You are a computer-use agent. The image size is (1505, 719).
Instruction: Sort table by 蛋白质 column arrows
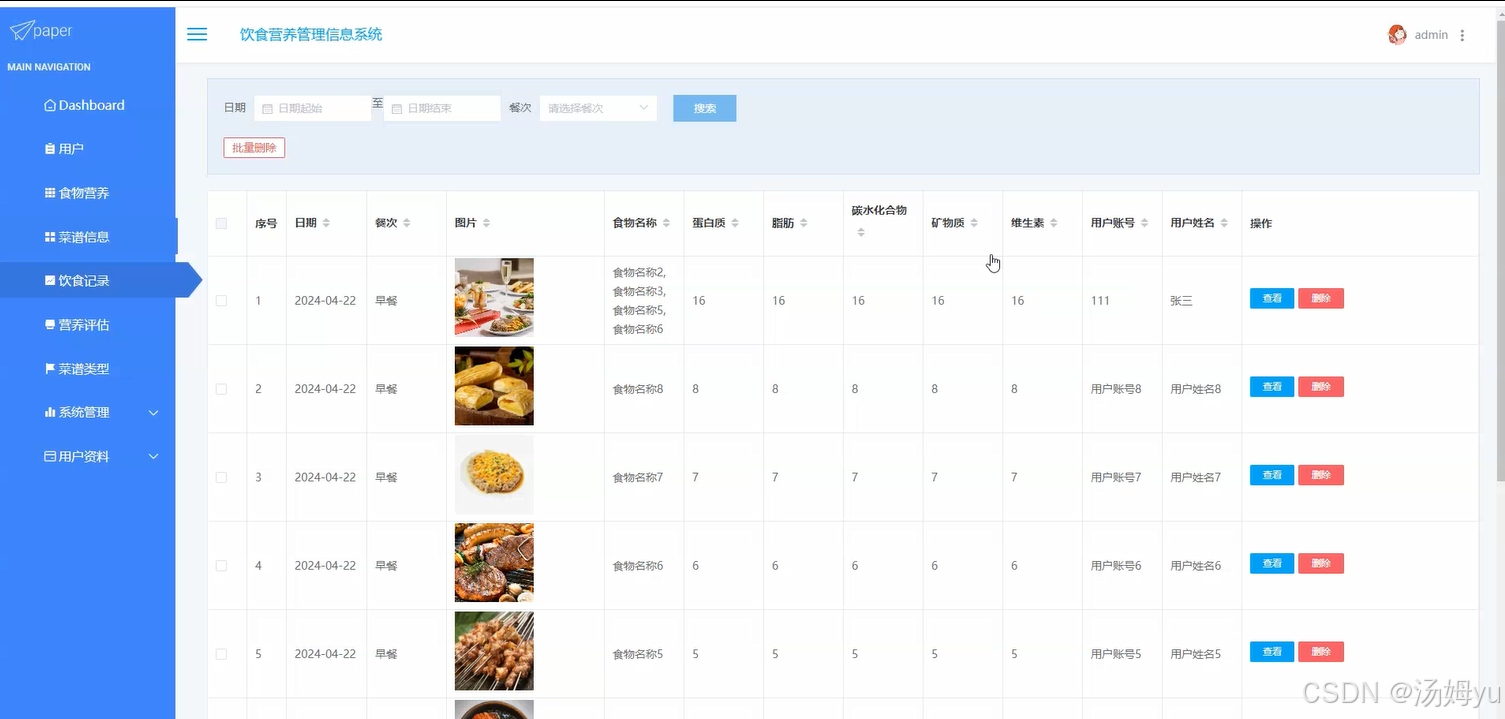tap(735, 223)
